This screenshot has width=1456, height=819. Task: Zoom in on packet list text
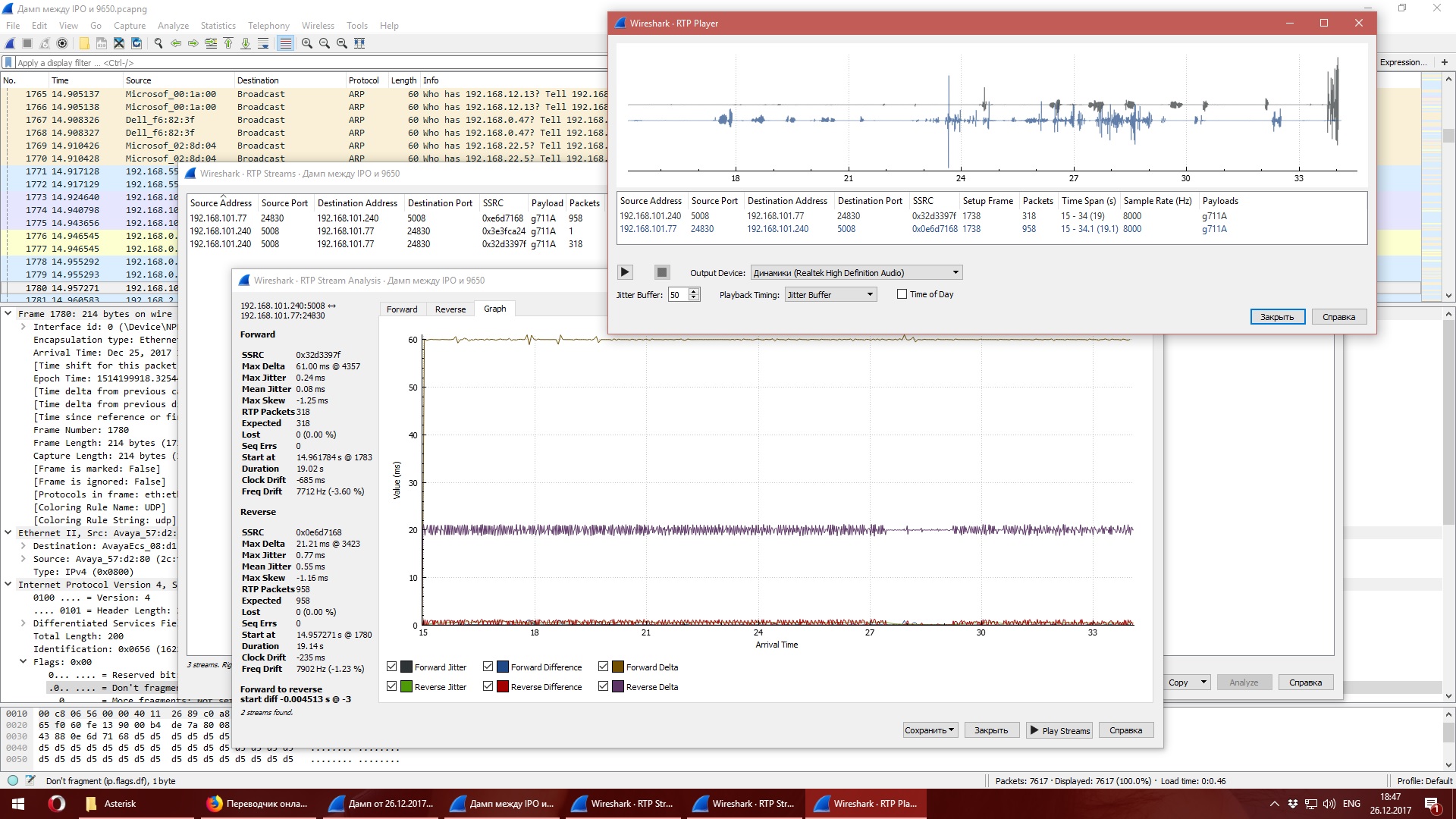[307, 43]
